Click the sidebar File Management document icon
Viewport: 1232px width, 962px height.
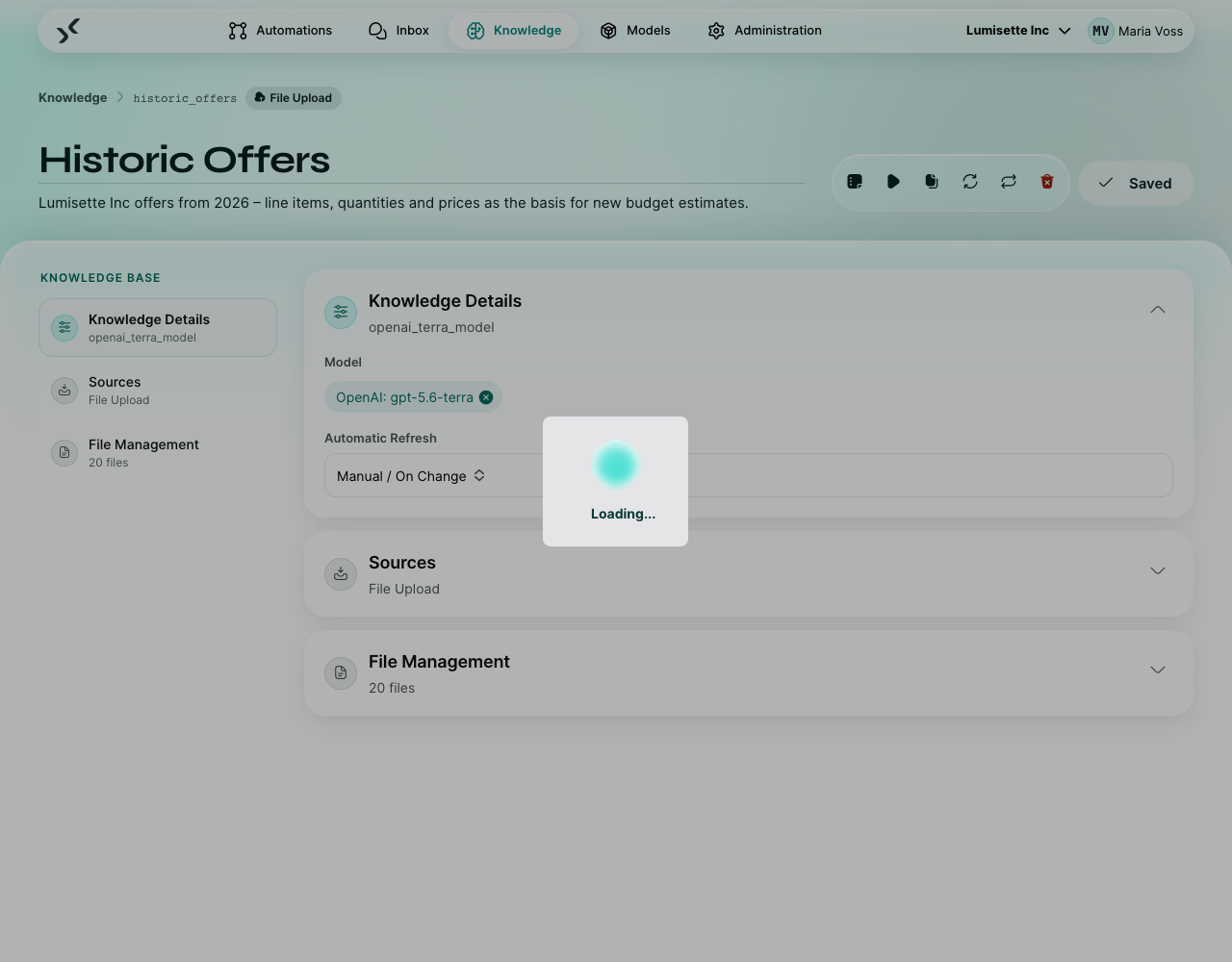click(64, 453)
